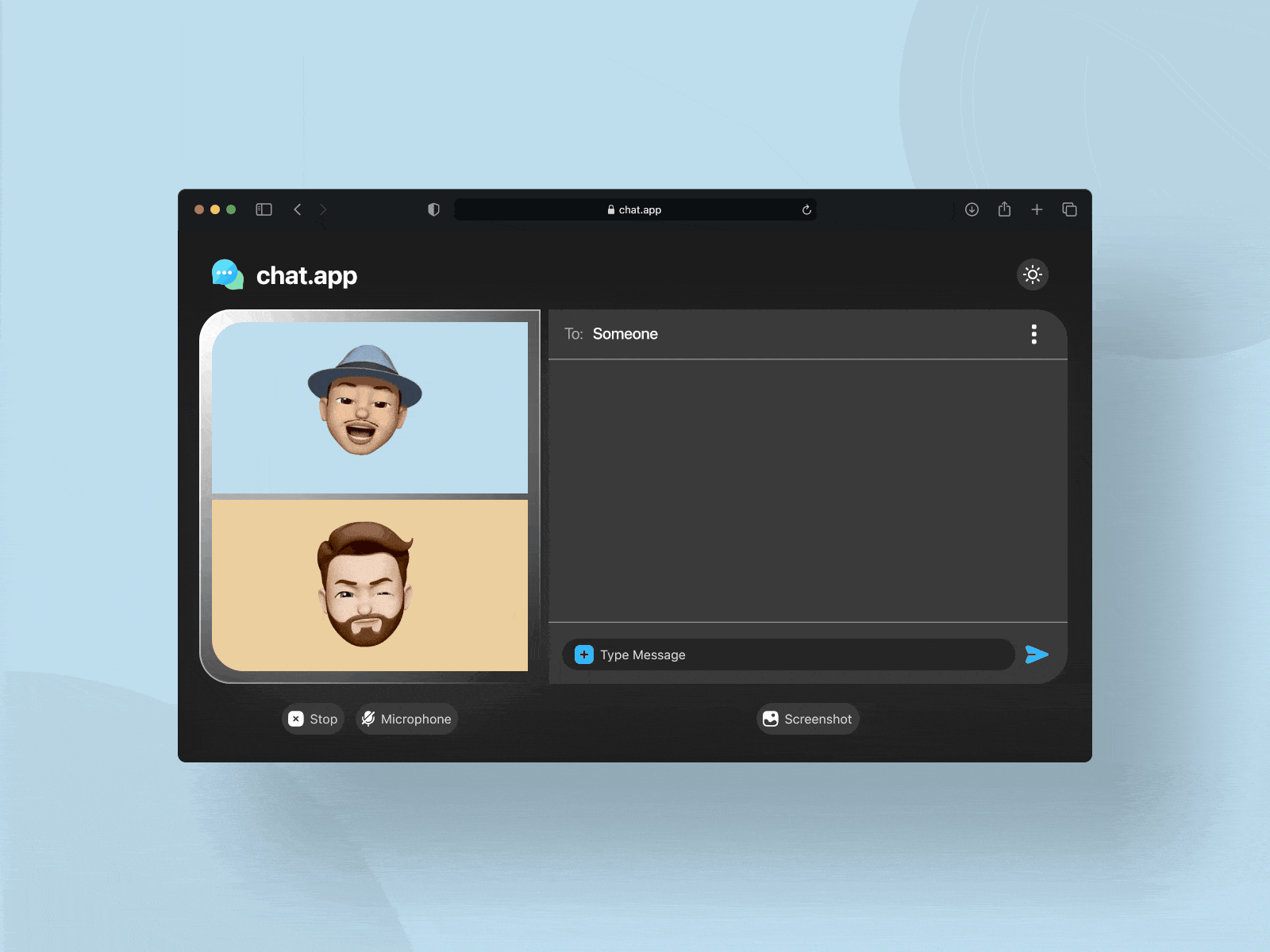Click the privacy shield icon
This screenshot has width=1270, height=952.
pos(433,209)
